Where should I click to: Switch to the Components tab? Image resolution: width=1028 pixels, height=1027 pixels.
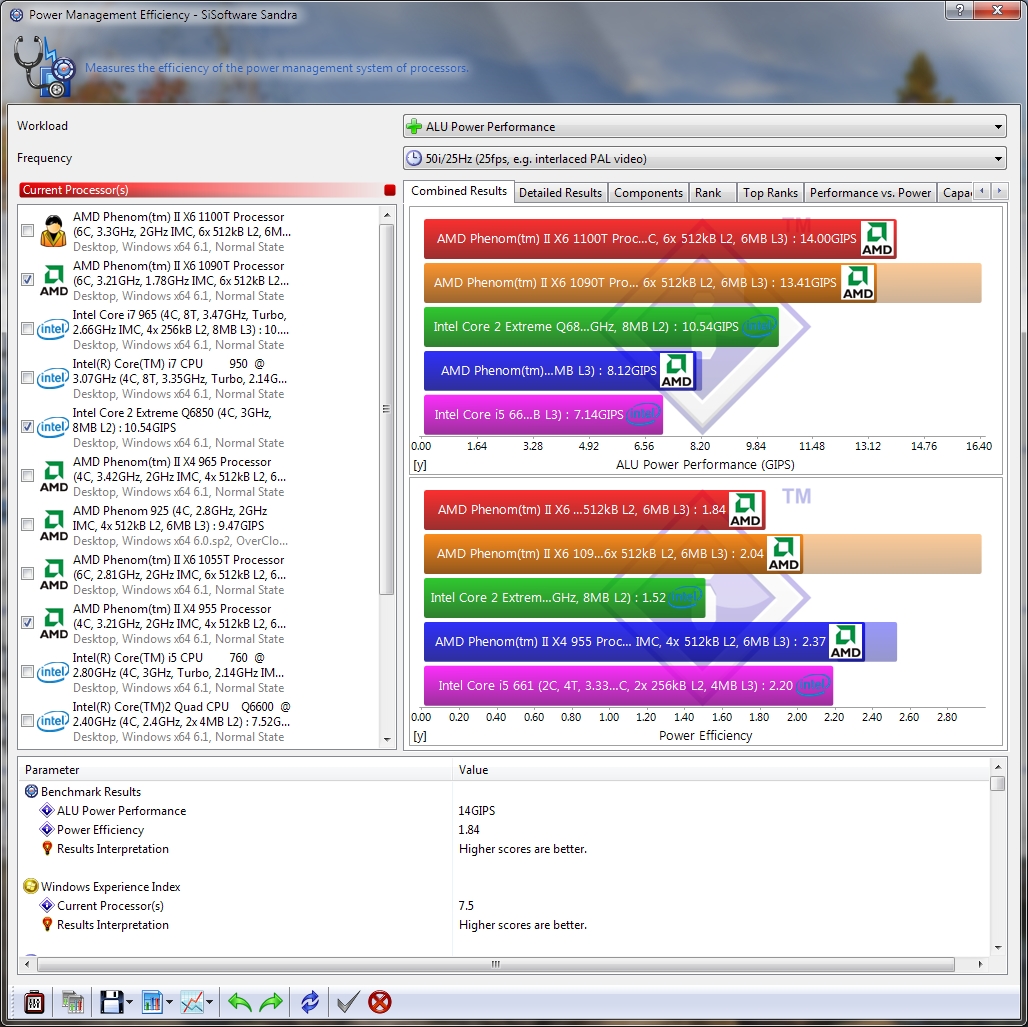(x=648, y=193)
